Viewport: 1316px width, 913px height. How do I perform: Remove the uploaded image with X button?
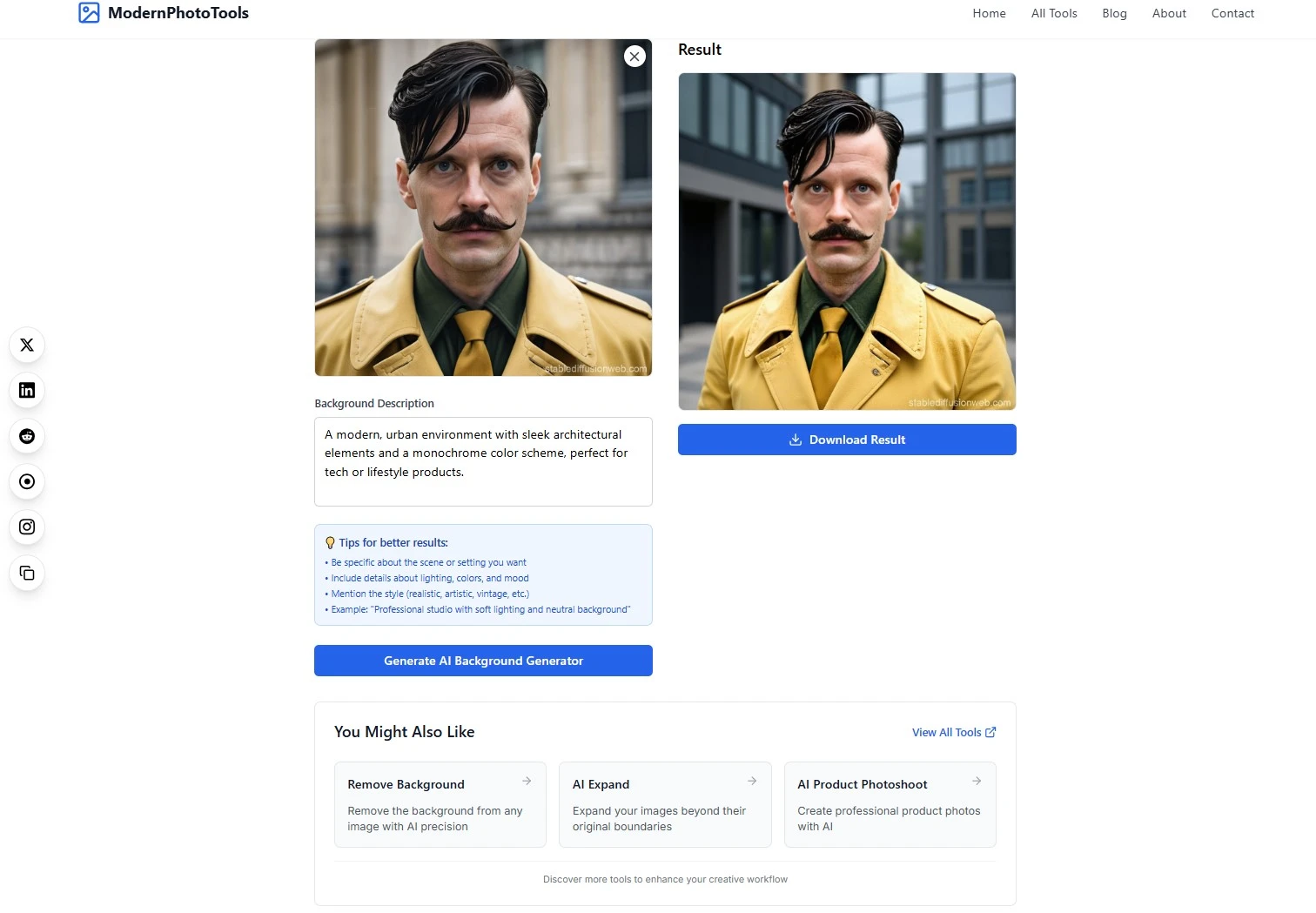point(634,57)
